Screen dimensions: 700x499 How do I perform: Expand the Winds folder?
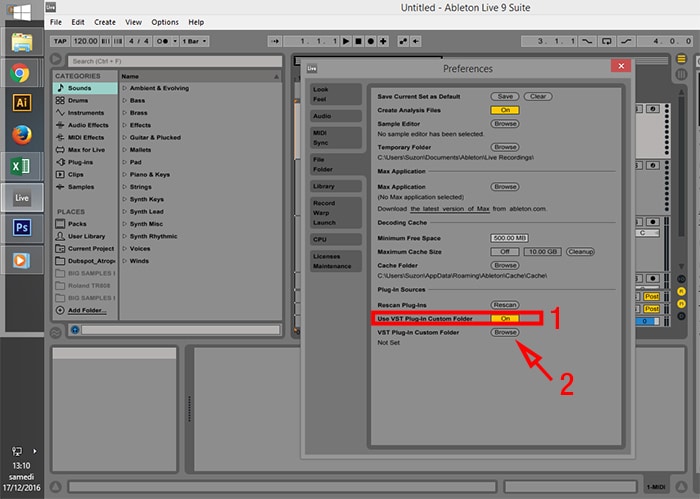click(125, 261)
